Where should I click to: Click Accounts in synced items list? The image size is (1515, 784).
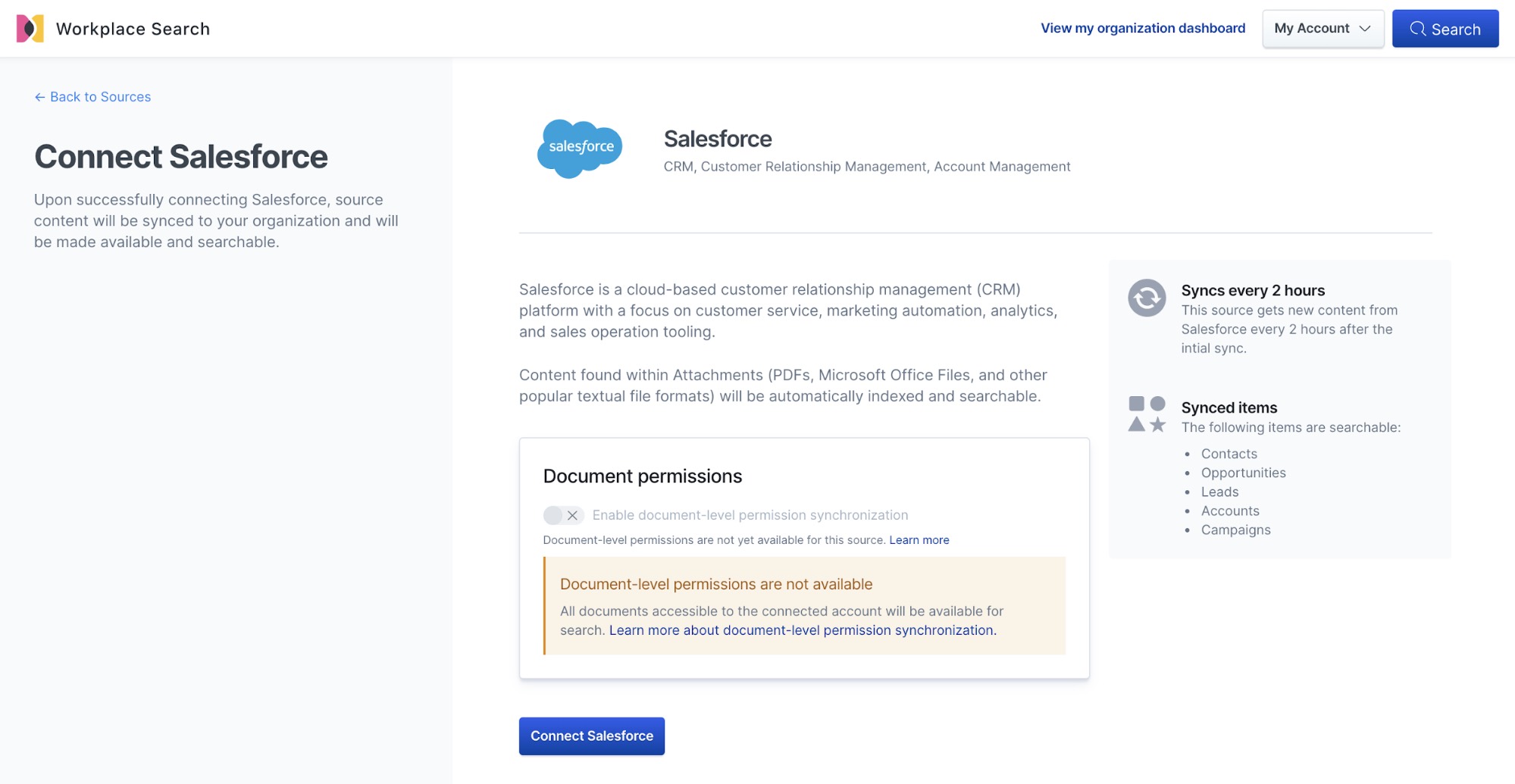(1230, 511)
